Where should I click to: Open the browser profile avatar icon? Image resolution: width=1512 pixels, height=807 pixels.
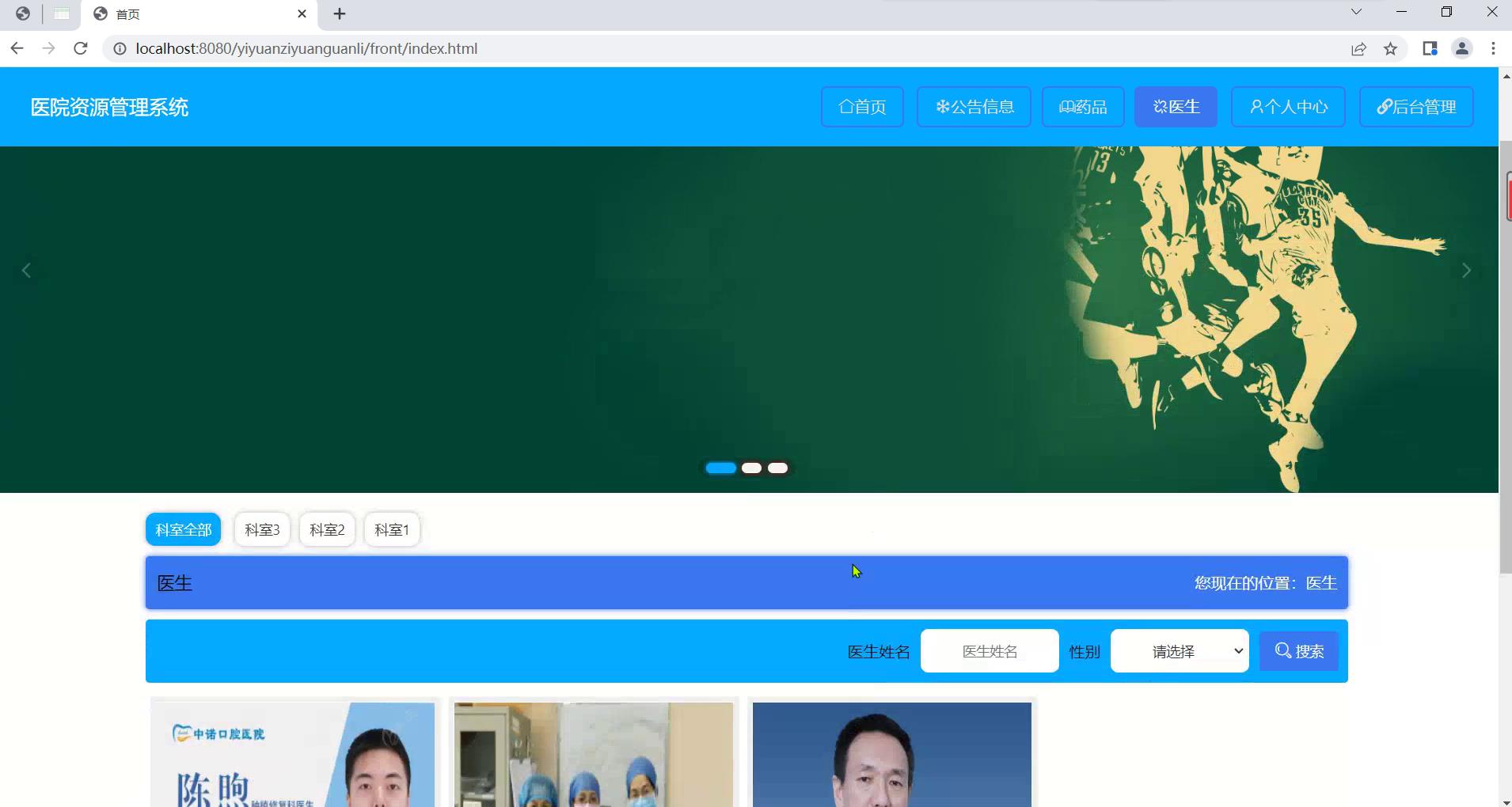coord(1461,49)
